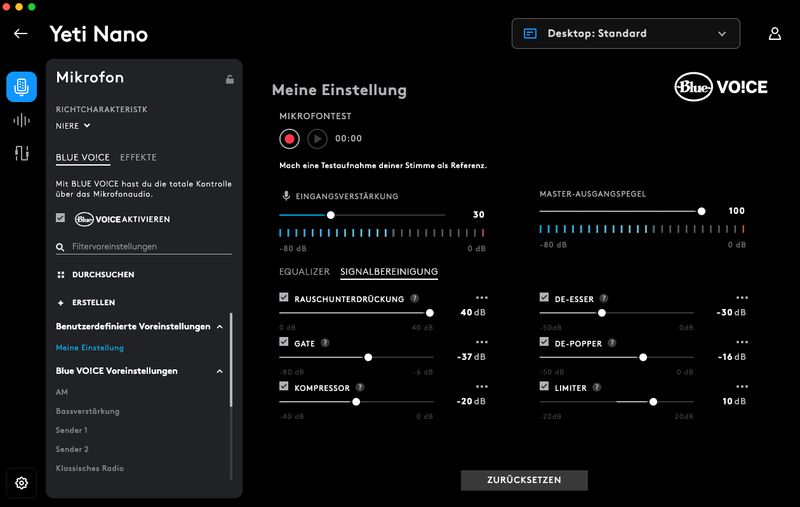
Task: Go back using the left arrow icon
Action: 20,34
